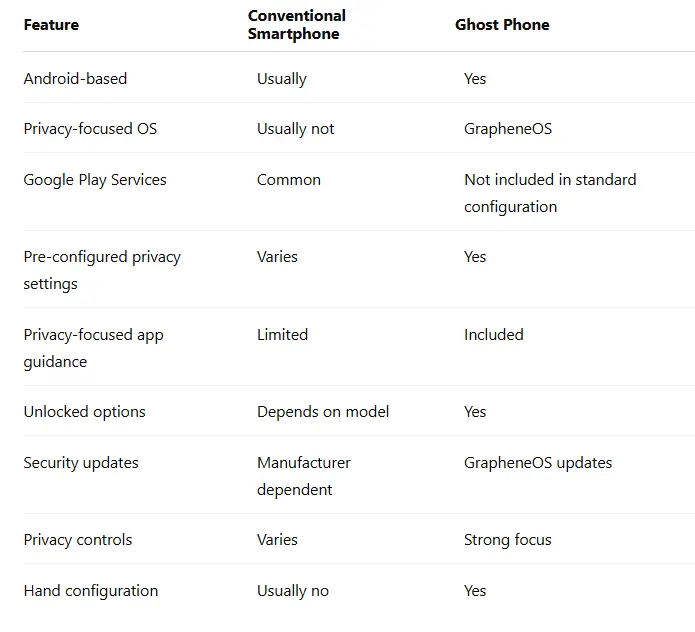The height and width of the screenshot is (632, 695).
Task: Click the Limited cell
Action: (x=282, y=335)
